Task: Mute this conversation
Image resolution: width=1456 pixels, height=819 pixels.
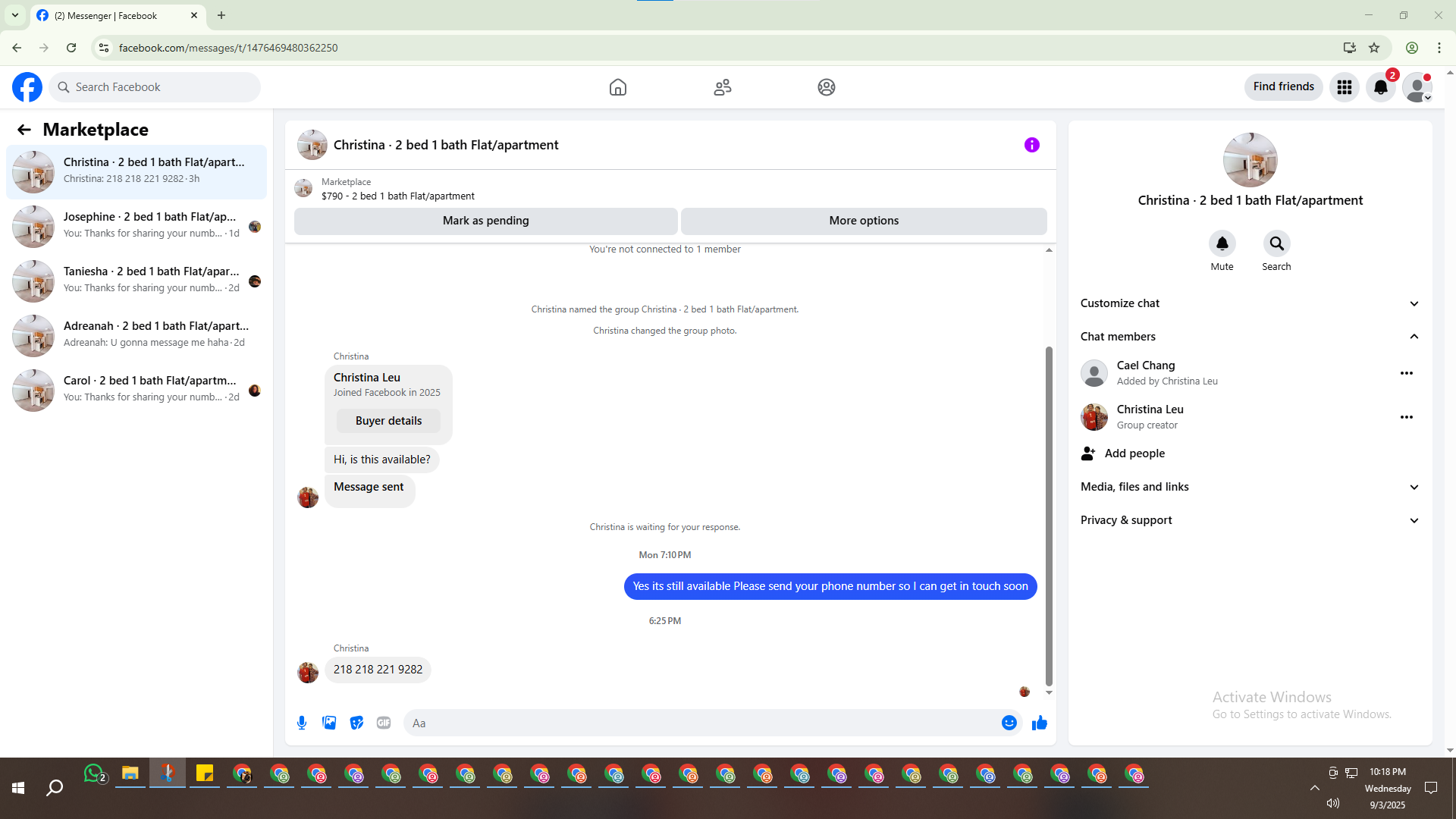Action: click(x=1222, y=243)
